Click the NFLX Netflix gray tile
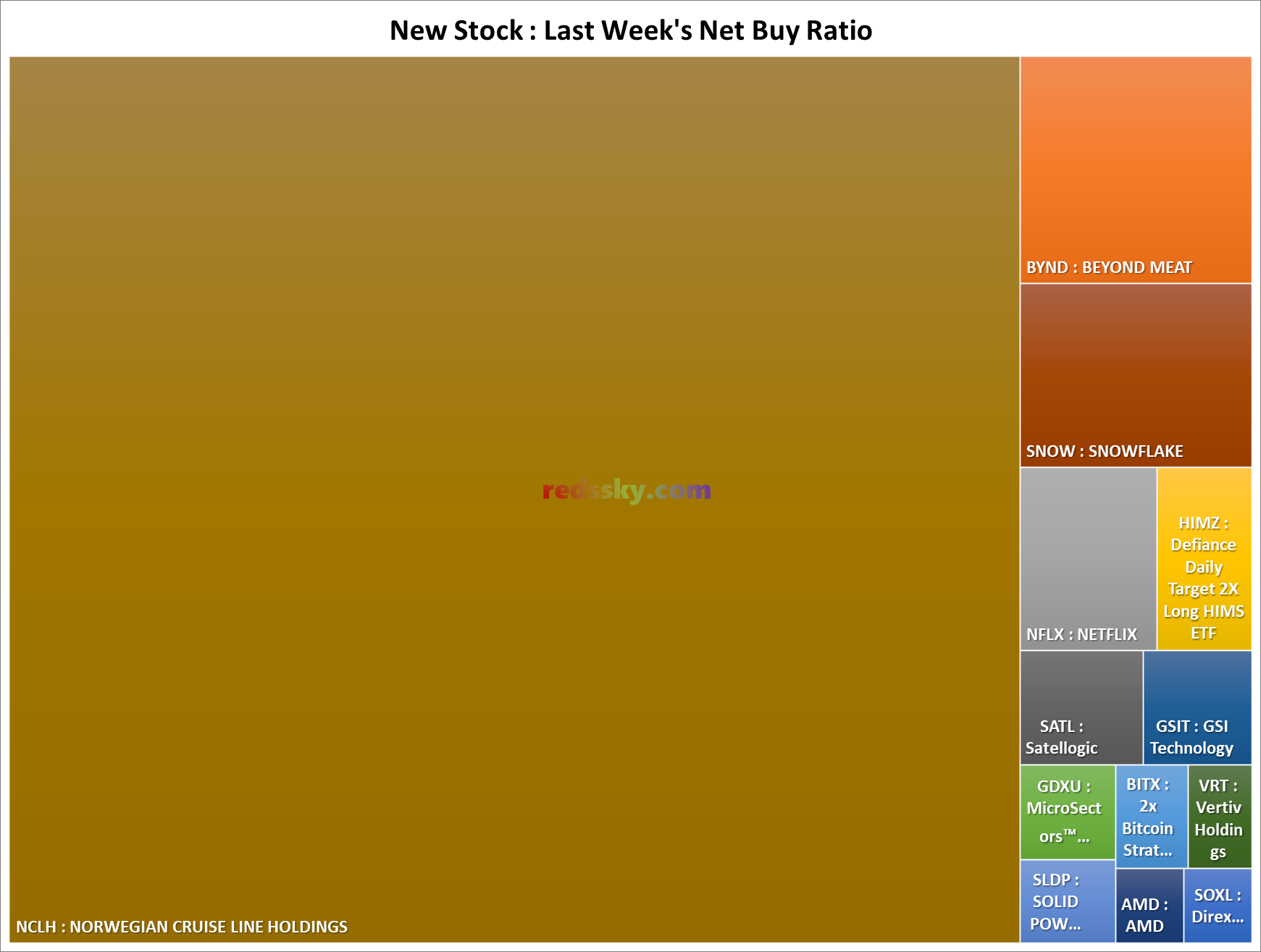1261x952 pixels. [1088, 559]
